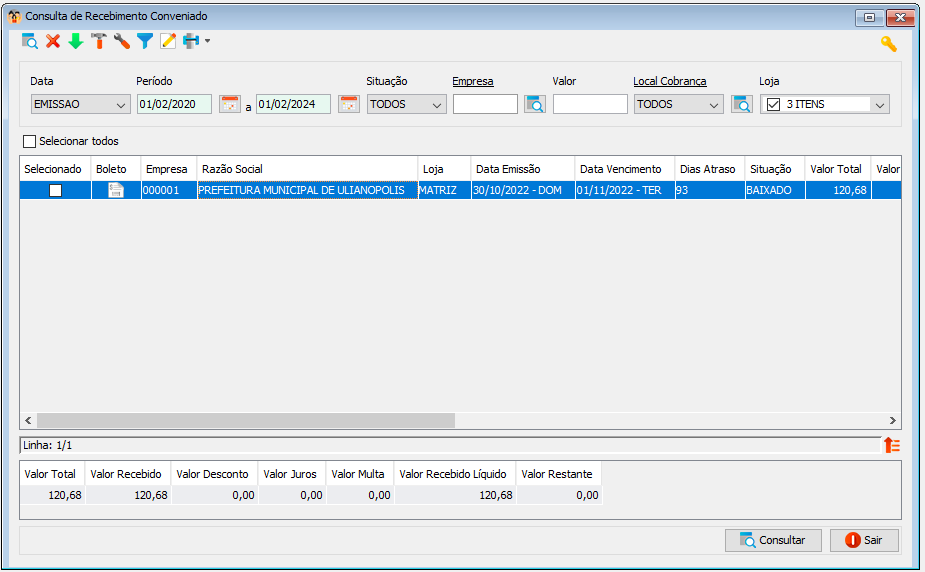Tick the Selecionado checkbox for row 000001

point(55,190)
